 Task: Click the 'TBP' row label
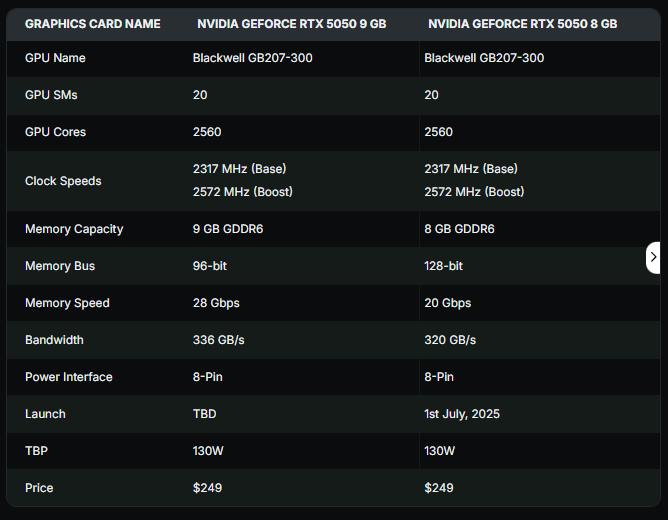tap(36, 451)
